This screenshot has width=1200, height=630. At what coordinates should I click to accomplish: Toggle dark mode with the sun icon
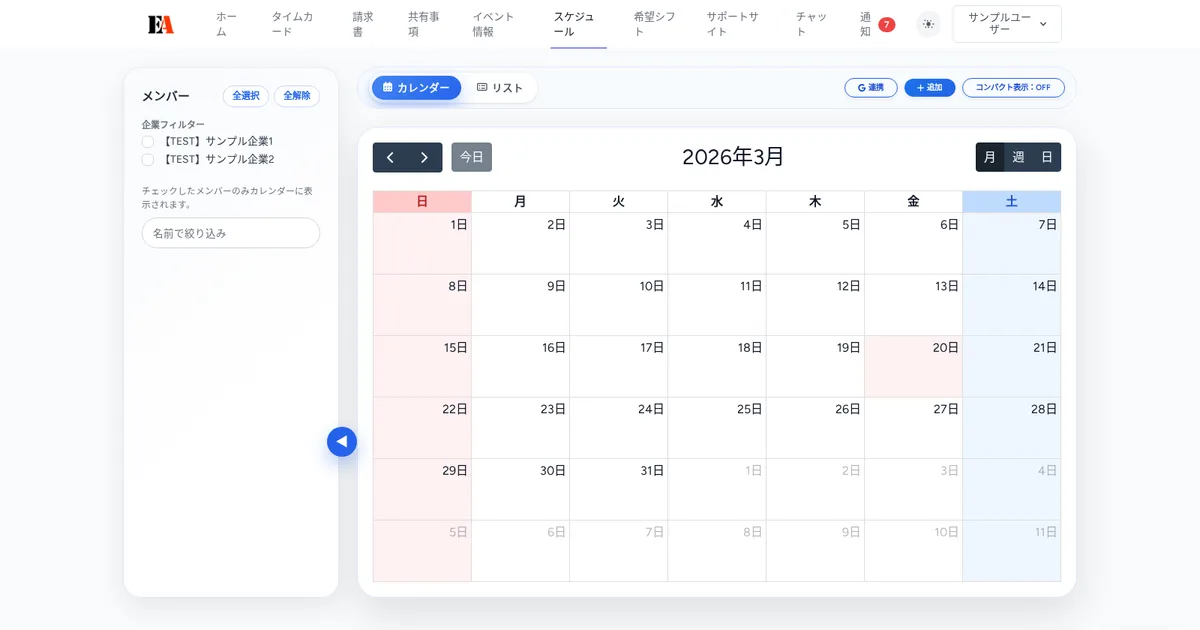[928, 24]
